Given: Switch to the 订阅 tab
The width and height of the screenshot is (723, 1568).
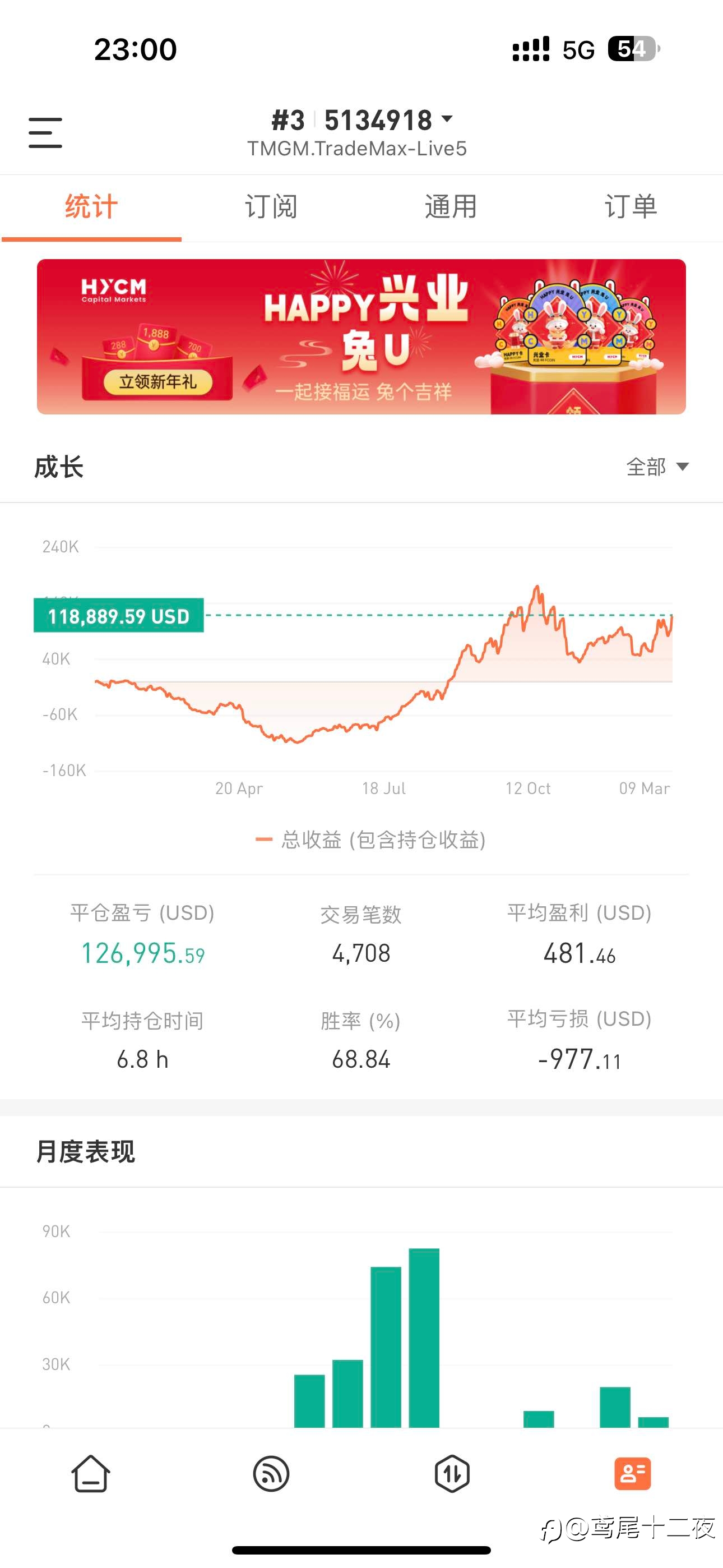Looking at the screenshot, I should click(271, 207).
